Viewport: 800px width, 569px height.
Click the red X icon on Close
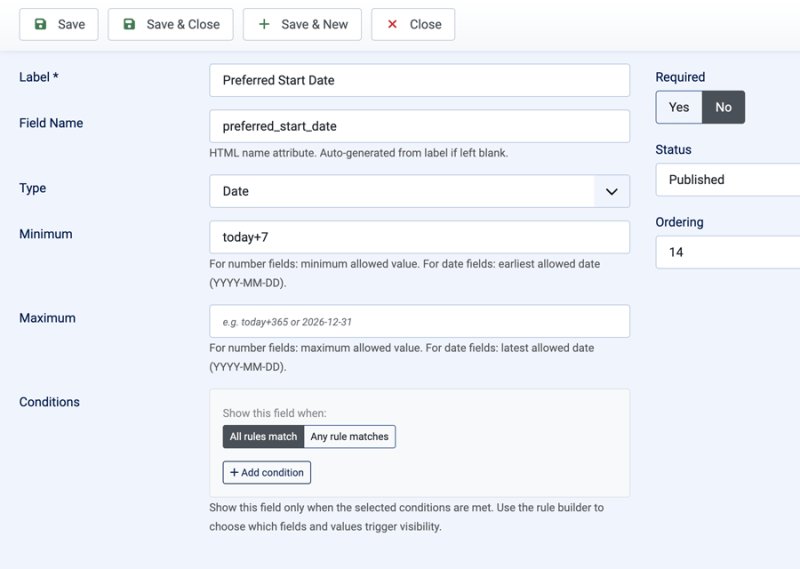392,24
